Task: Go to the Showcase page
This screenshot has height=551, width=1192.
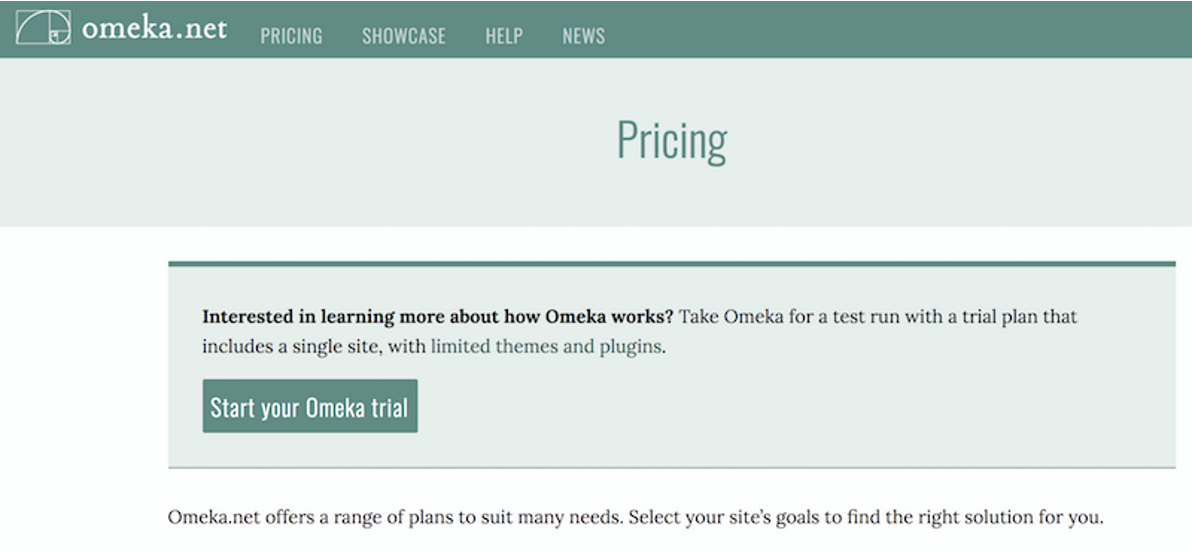Action: pos(403,36)
